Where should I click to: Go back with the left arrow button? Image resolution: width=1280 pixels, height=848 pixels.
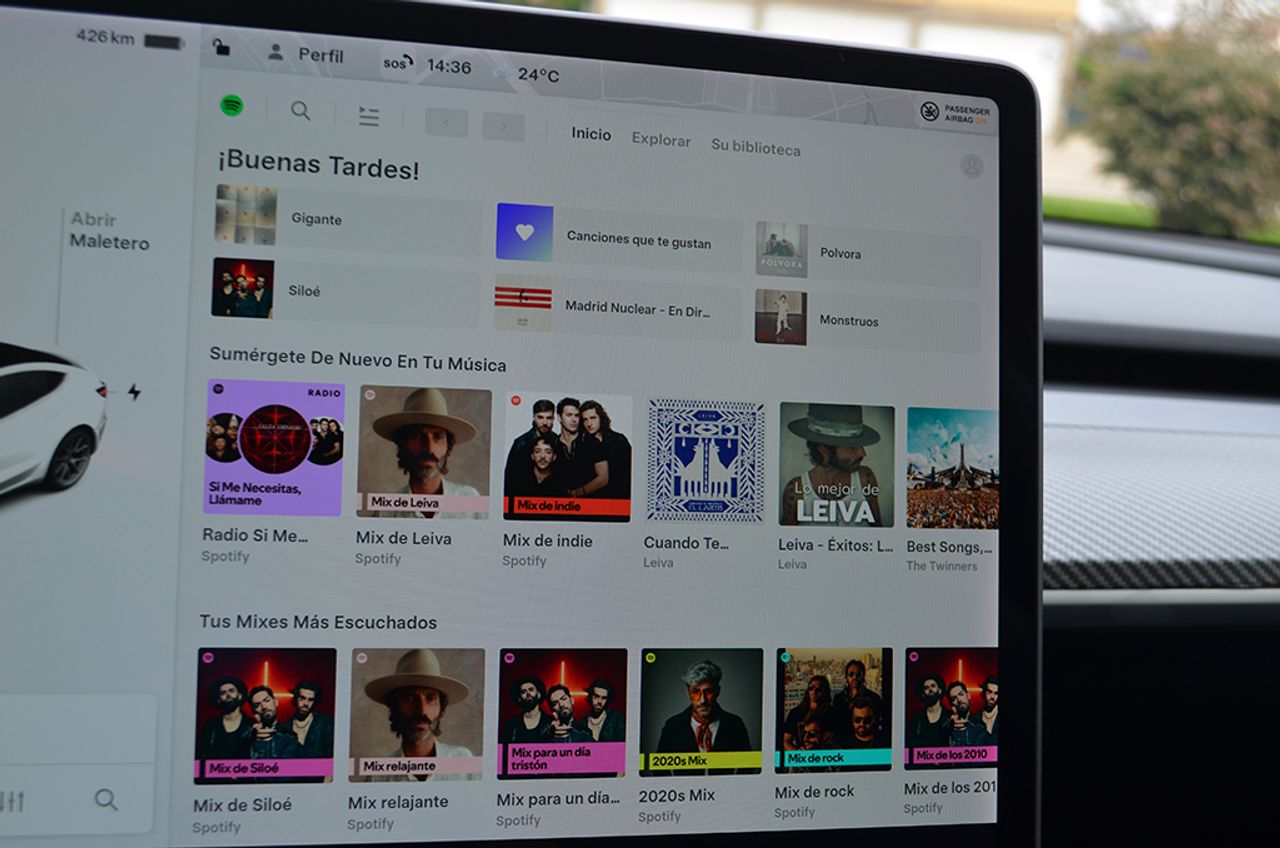[446, 122]
